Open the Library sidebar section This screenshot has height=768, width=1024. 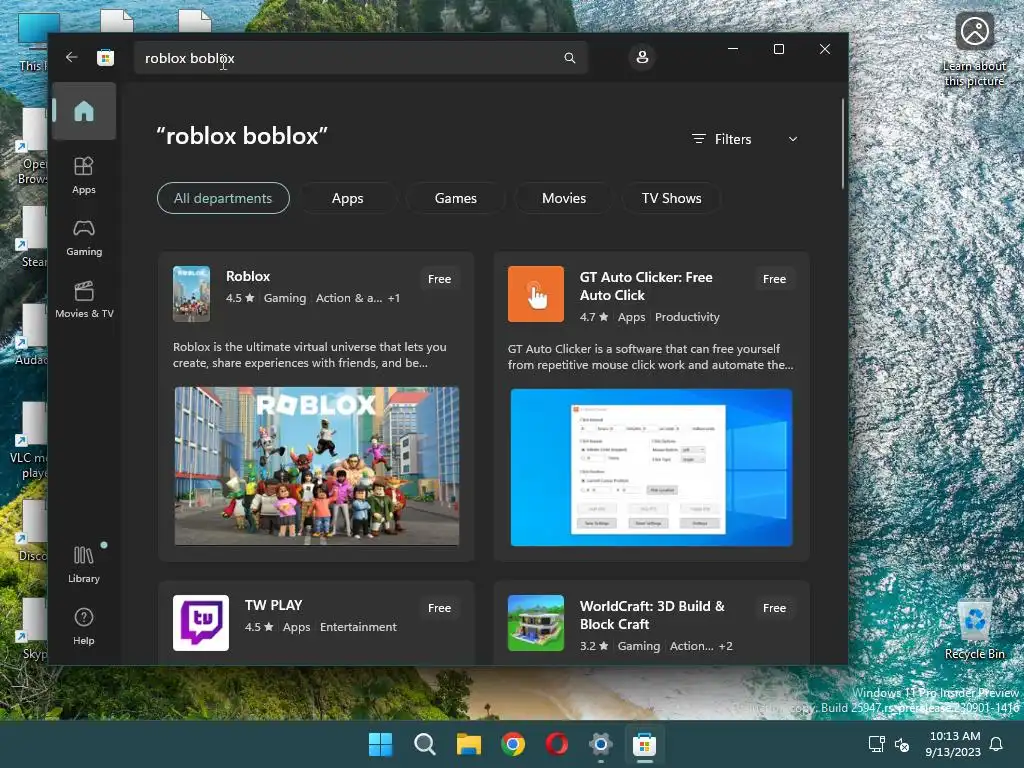[84, 565]
